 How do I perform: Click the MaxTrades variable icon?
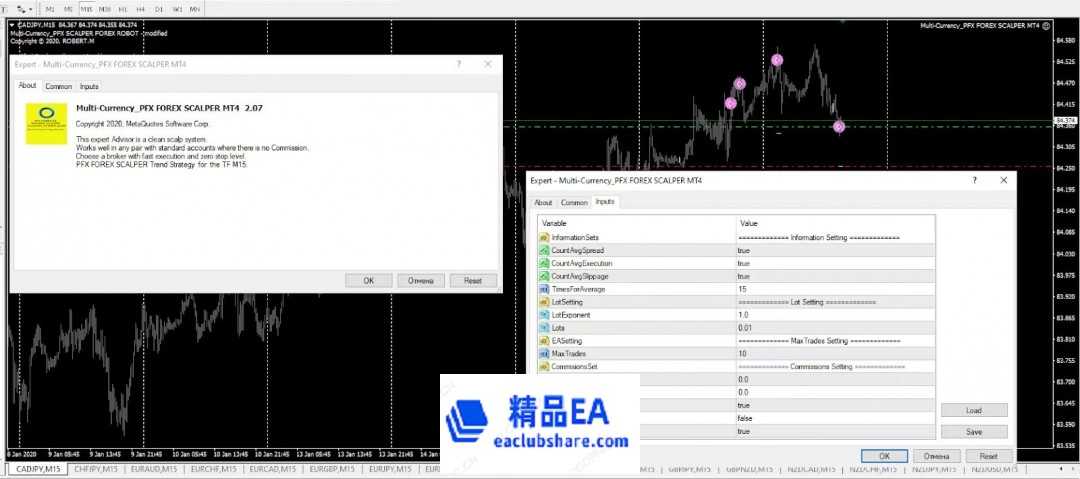(x=544, y=354)
